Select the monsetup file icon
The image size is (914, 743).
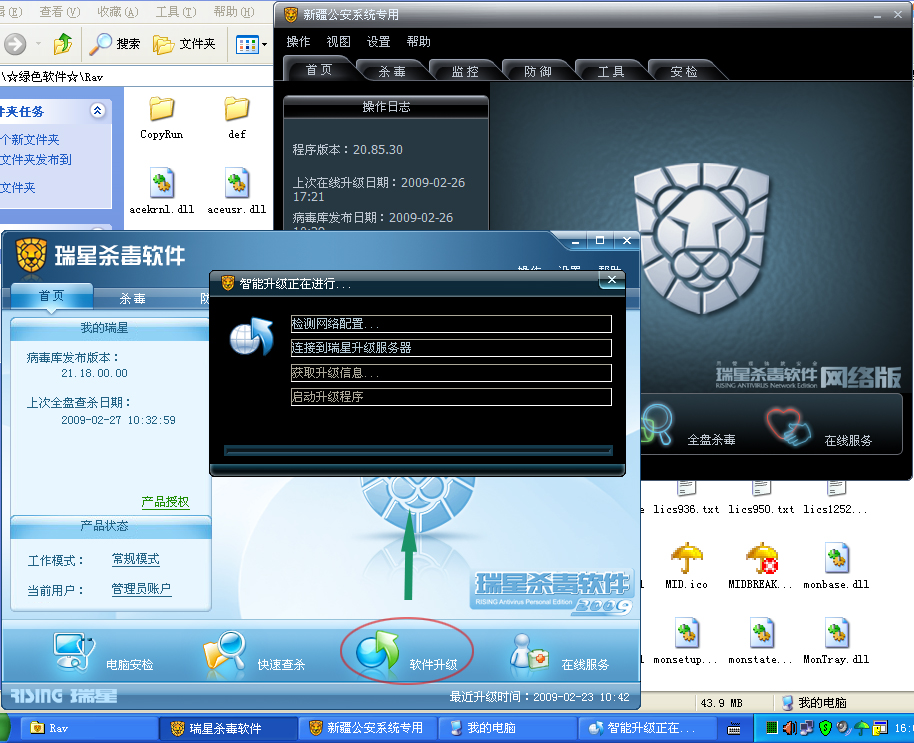(687, 633)
